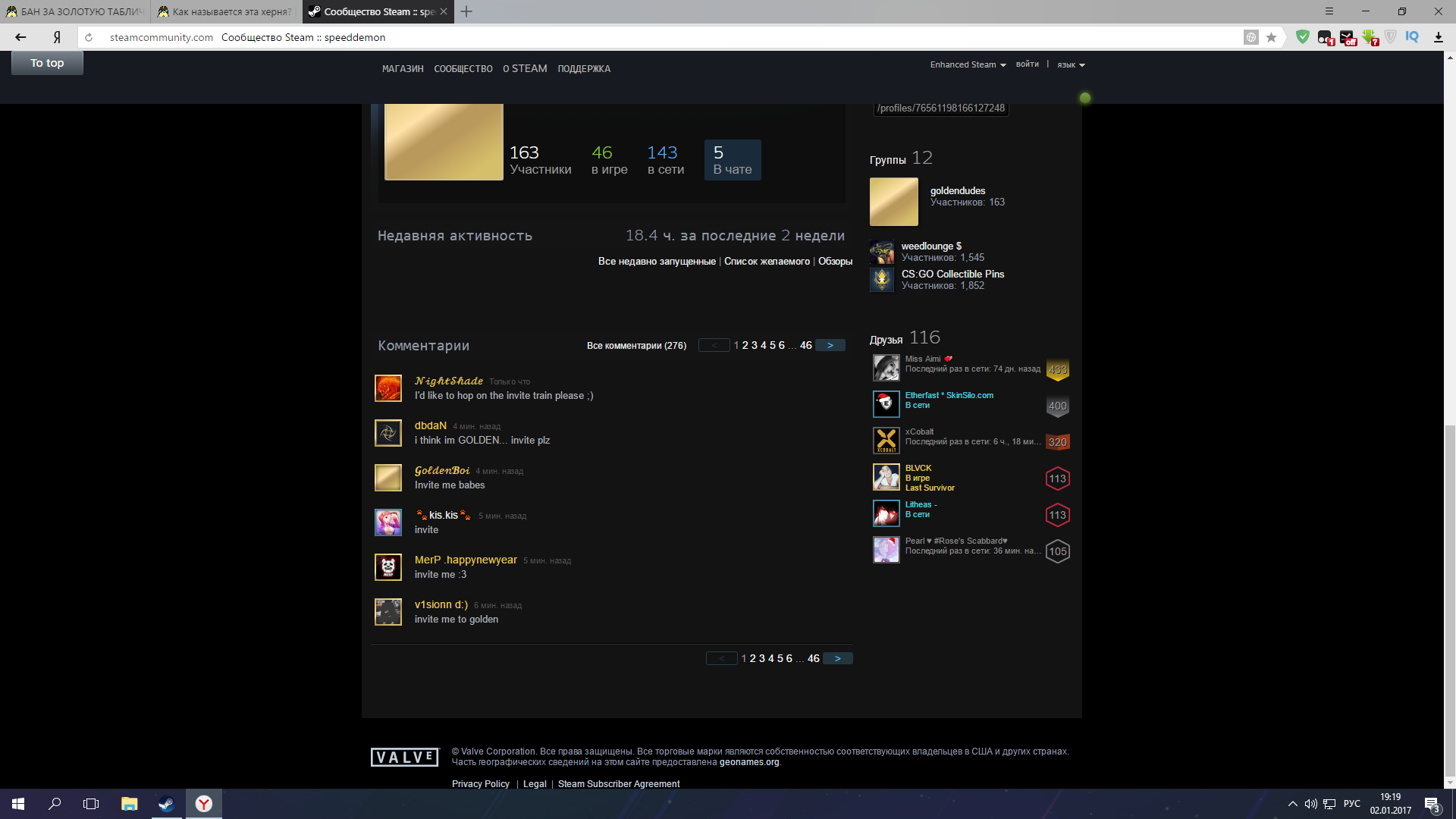Bookmark this page with the star icon
Screen dimensions: 1456x819
pos(1272,37)
